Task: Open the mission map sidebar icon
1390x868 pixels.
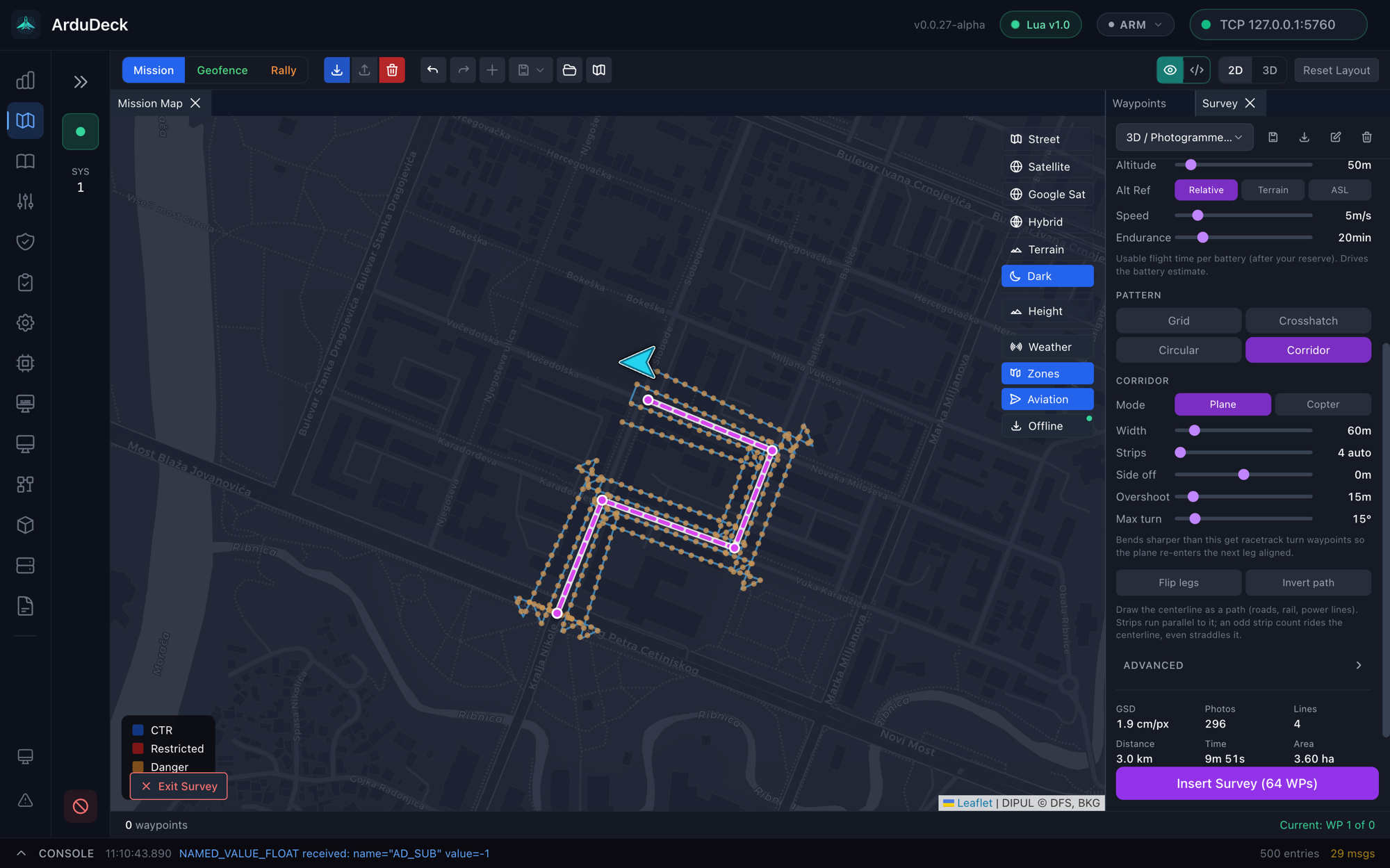Action: 26,121
